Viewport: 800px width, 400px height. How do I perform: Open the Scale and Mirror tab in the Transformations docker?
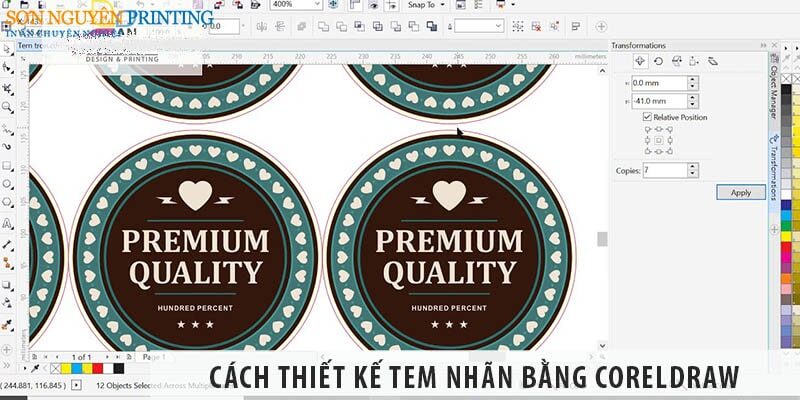(677, 61)
